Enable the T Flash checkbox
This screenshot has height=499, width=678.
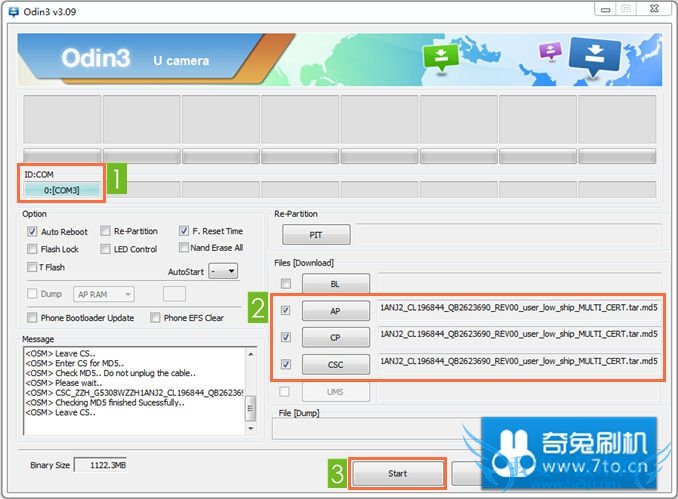[x=32, y=267]
